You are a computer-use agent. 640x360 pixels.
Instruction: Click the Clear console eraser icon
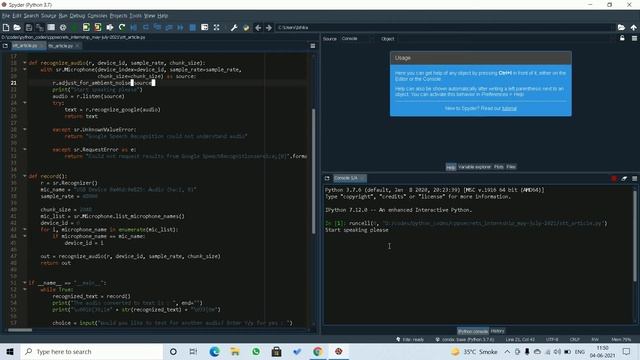[624, 178]
